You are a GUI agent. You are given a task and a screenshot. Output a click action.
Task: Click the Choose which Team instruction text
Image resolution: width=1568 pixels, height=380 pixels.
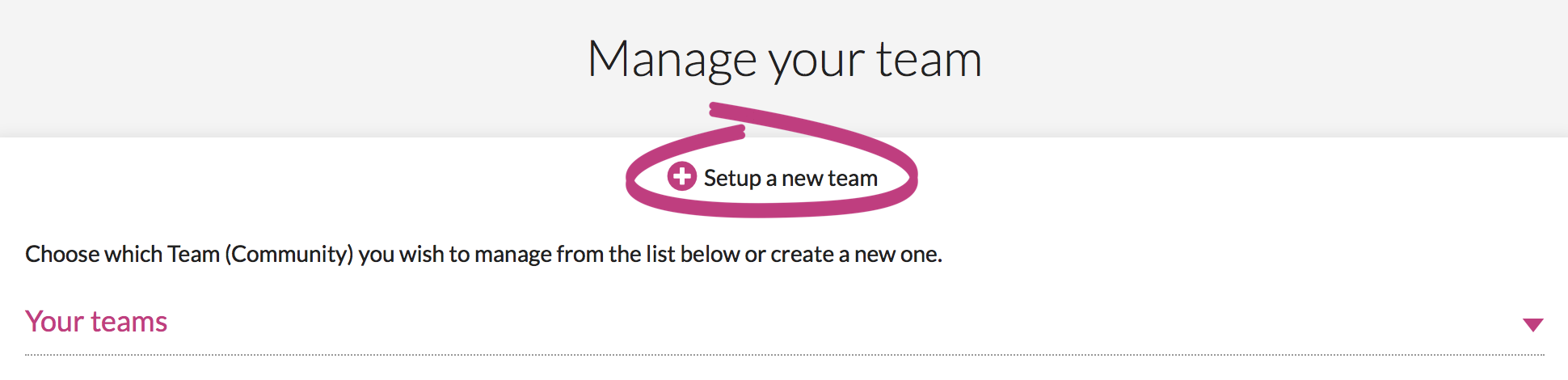click(x=483, y=254)
